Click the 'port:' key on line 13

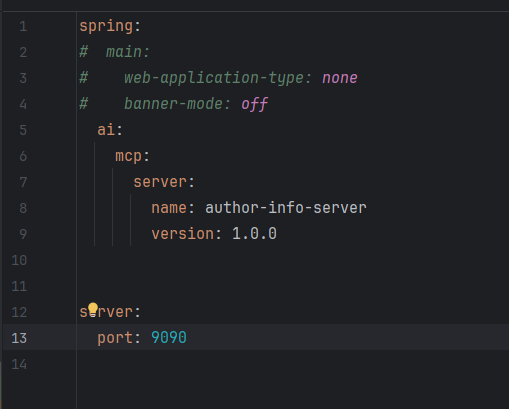click(x=119, y=338)
